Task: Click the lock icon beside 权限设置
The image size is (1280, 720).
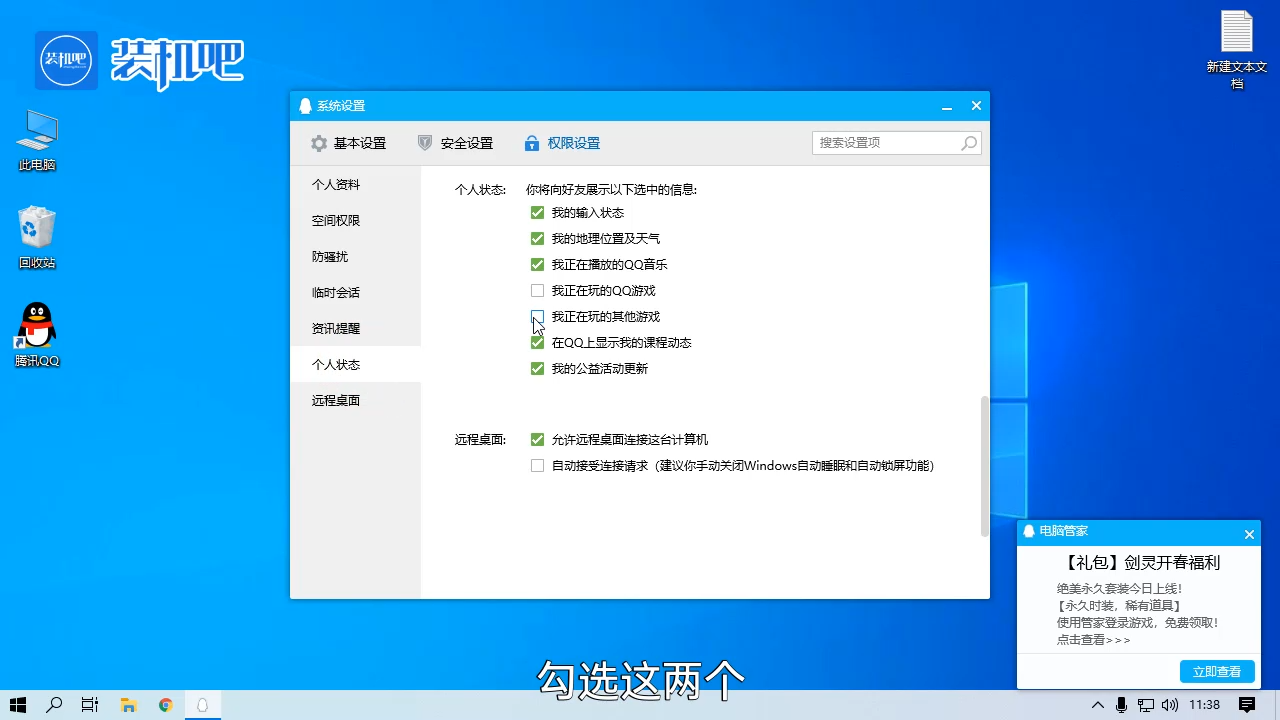Action: tap(531, 142)
